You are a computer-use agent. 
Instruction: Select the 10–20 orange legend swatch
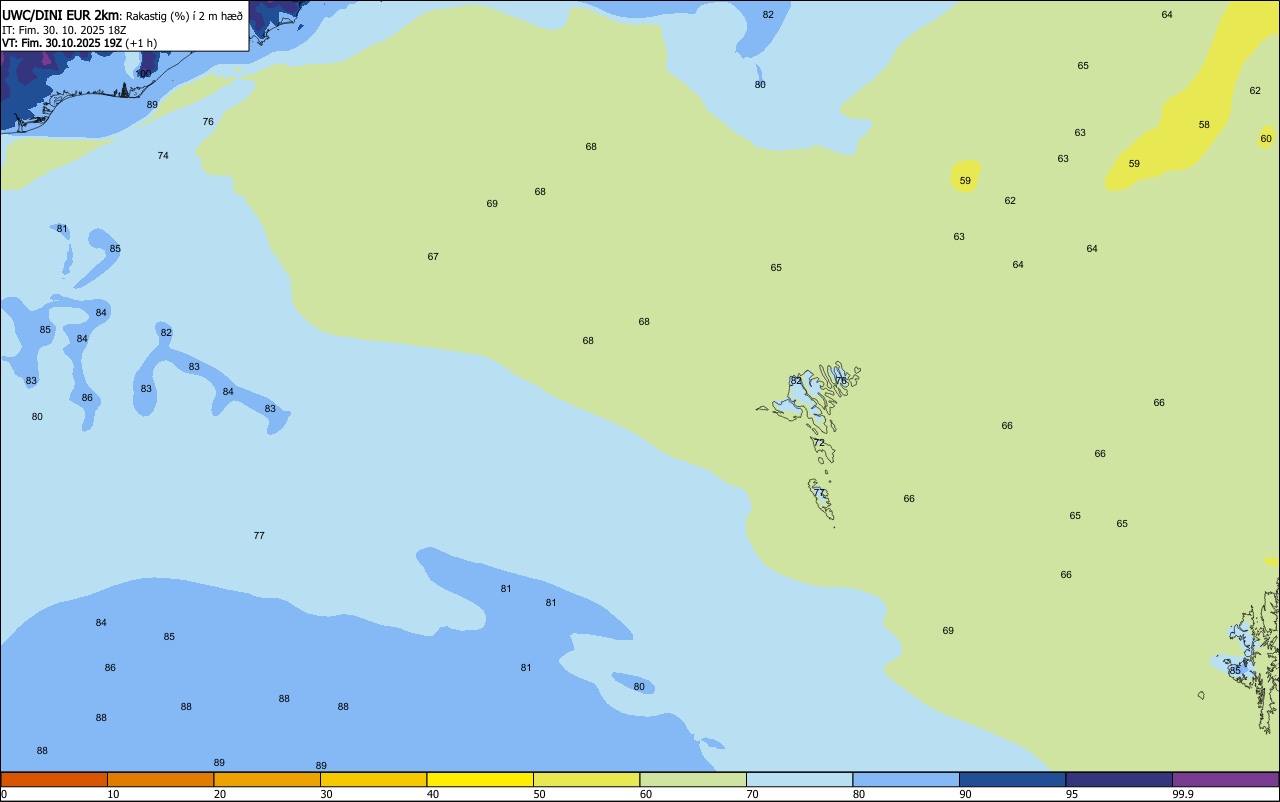(x=160, y=779)
